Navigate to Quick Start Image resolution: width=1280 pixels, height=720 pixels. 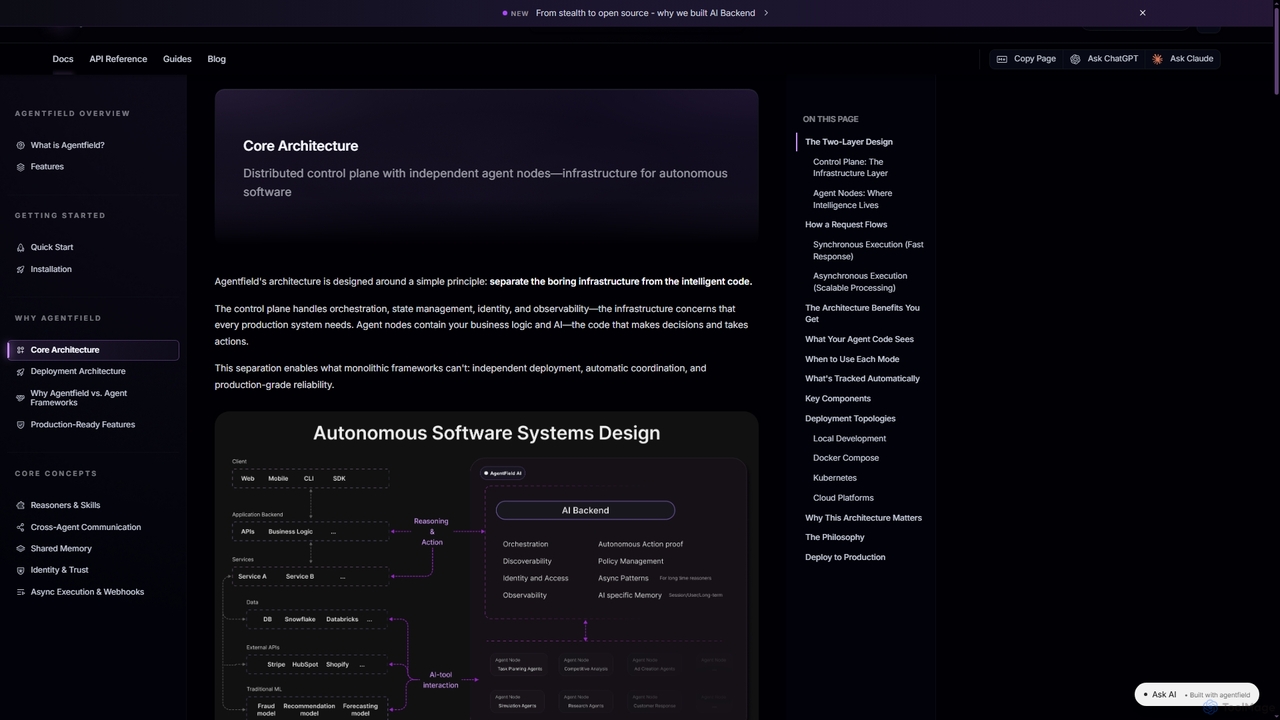click(52, 247)
